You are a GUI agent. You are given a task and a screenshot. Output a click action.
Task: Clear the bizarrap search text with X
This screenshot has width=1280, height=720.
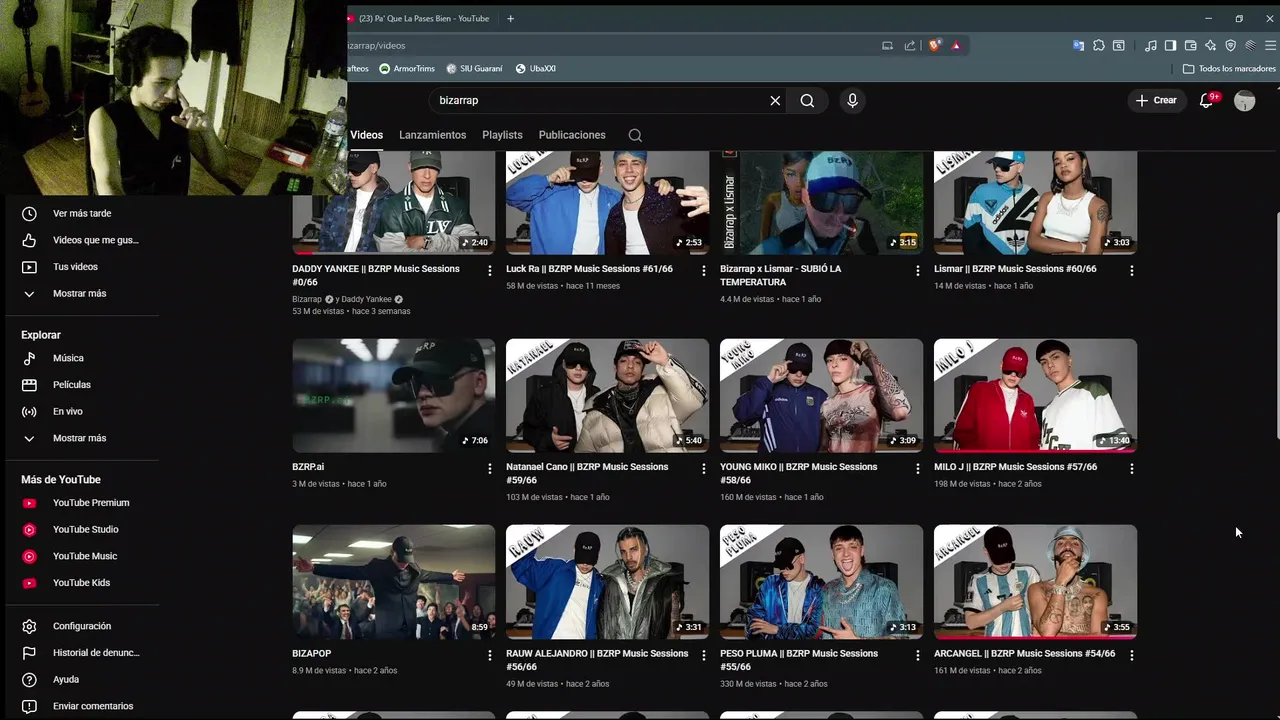(775, 100)
